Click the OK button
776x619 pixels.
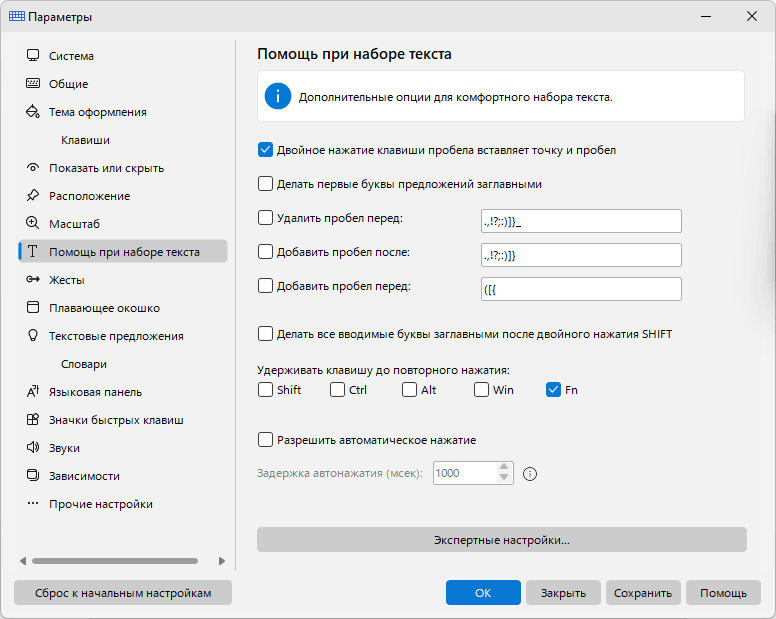coord(483,593)
